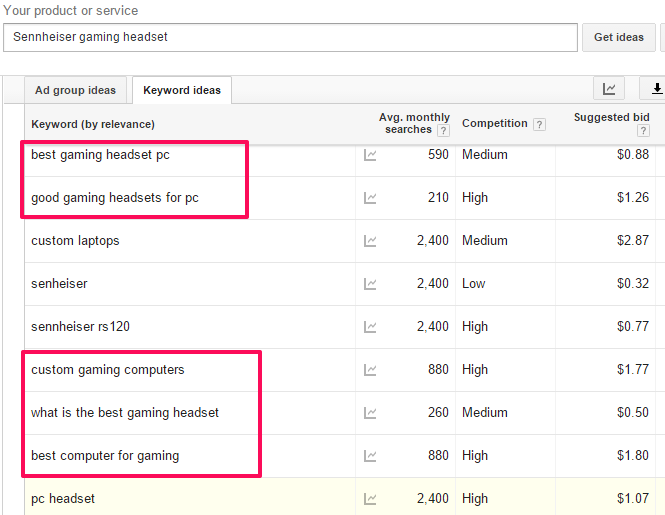Click the product or service input field
This screenshot has height=515, width=665.
tap(290, 37)
